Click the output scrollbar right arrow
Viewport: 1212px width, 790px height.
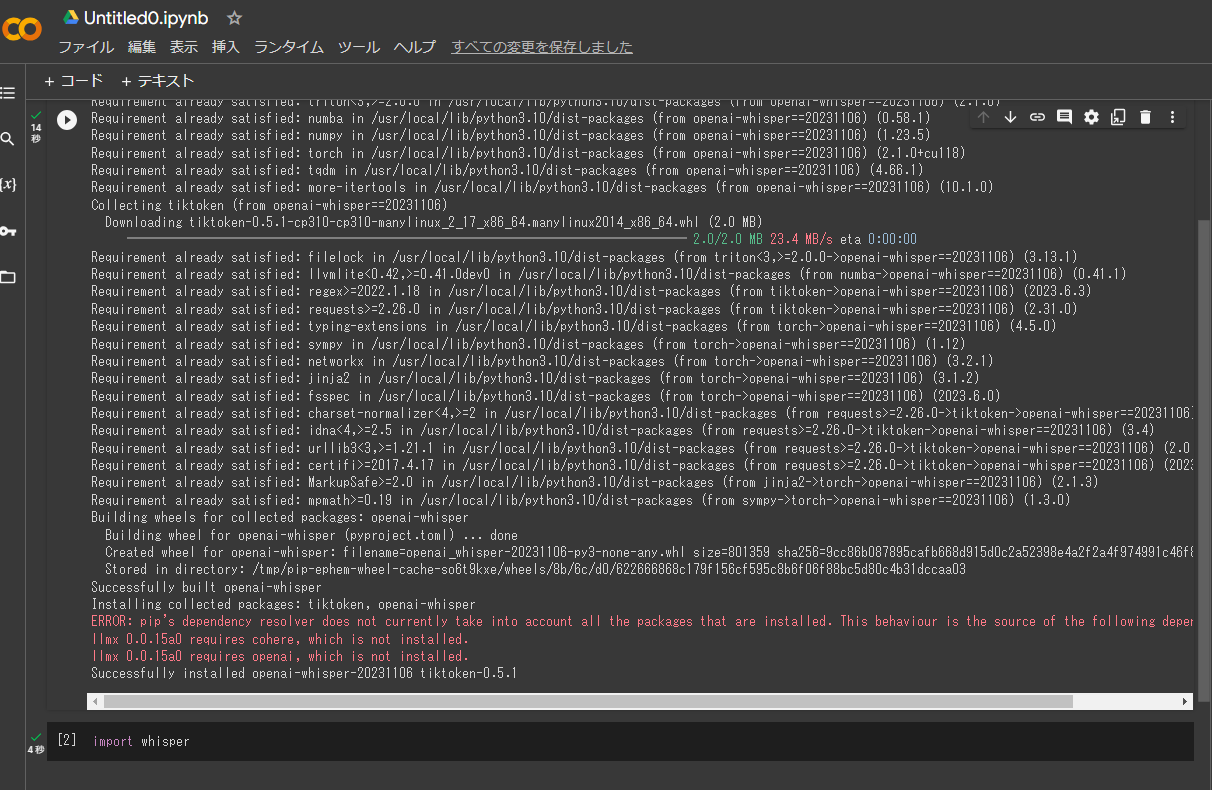[1186, 701]
